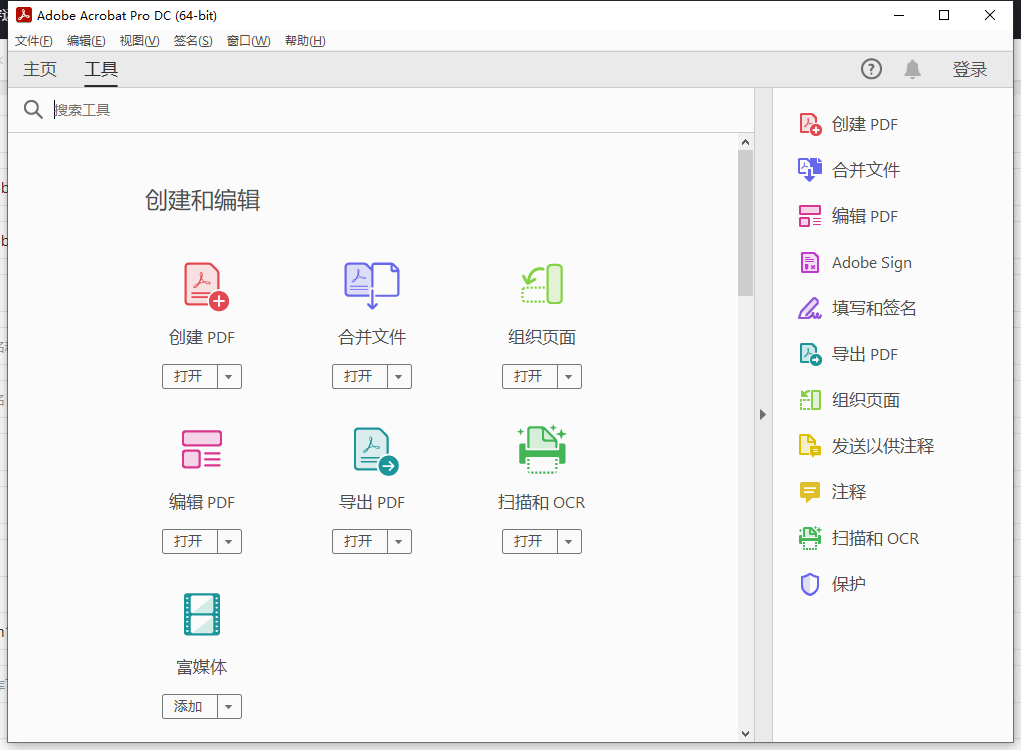Open the 编辑(E) menu

86,41
